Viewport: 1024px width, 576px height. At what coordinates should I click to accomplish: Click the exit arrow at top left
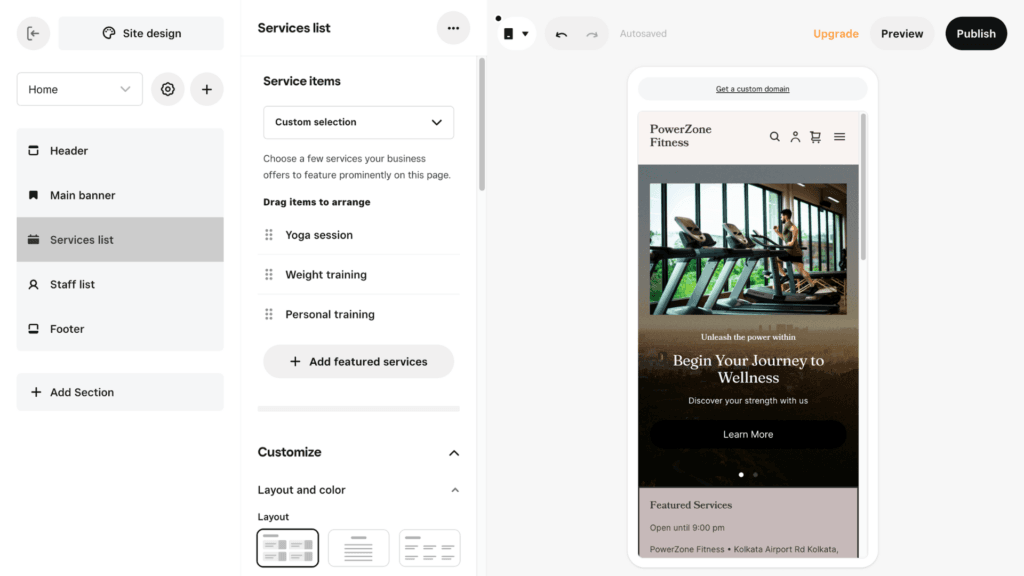tap(32, 33)
